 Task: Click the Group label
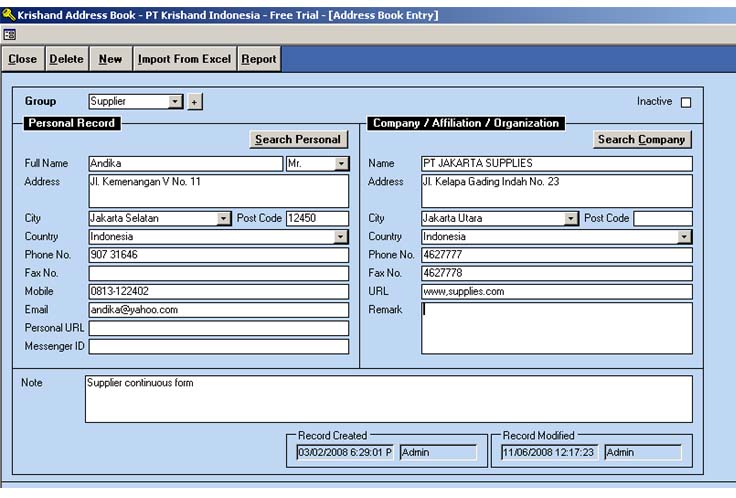click(40, 101)
